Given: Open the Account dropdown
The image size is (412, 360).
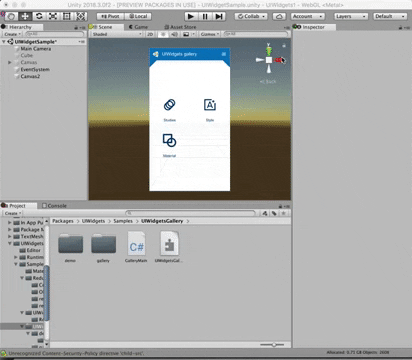Looking at the screenshot, I should pyautogui.click(x=307, y=16).
